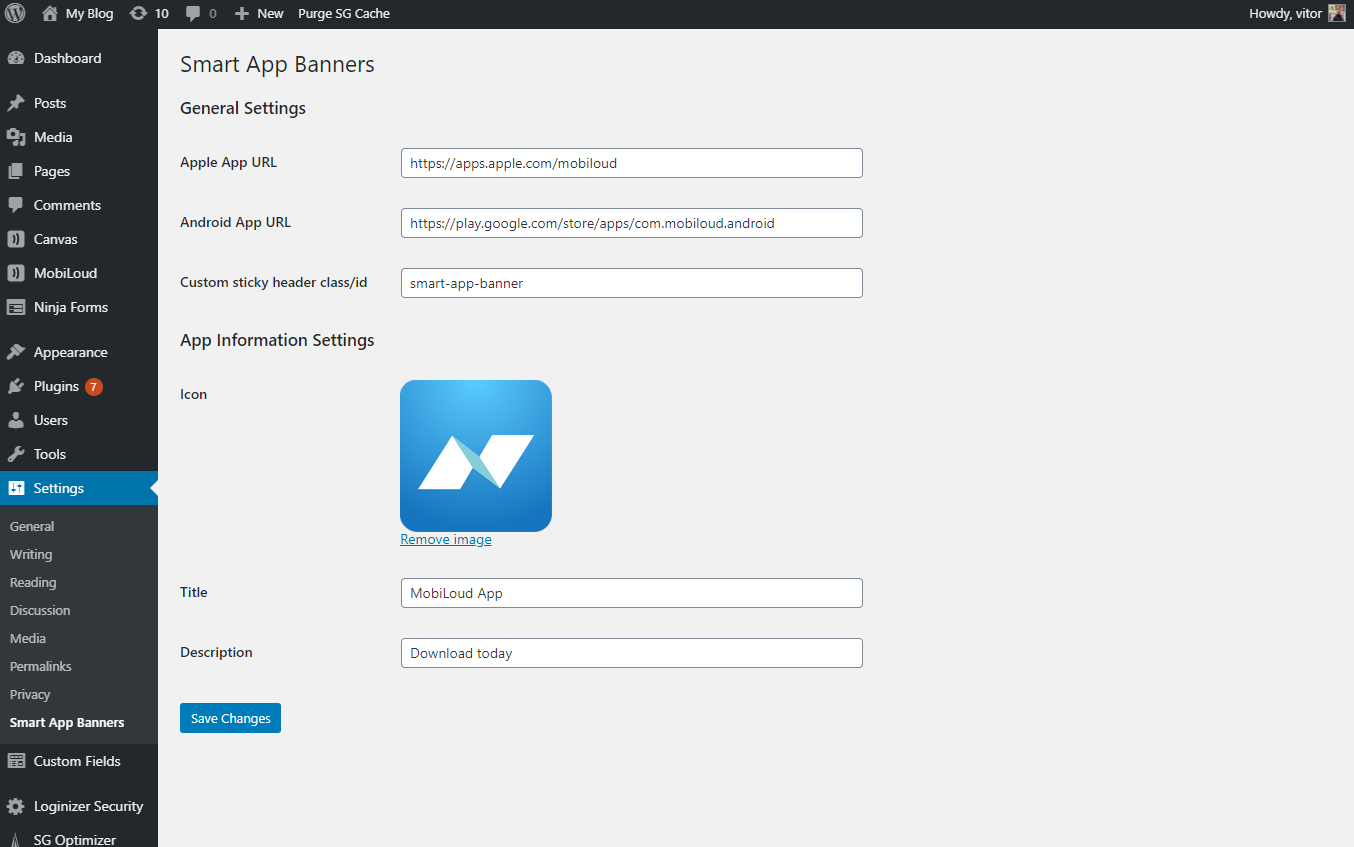
Task: Click the Settings sliders icon
Action: coord(16,488)
